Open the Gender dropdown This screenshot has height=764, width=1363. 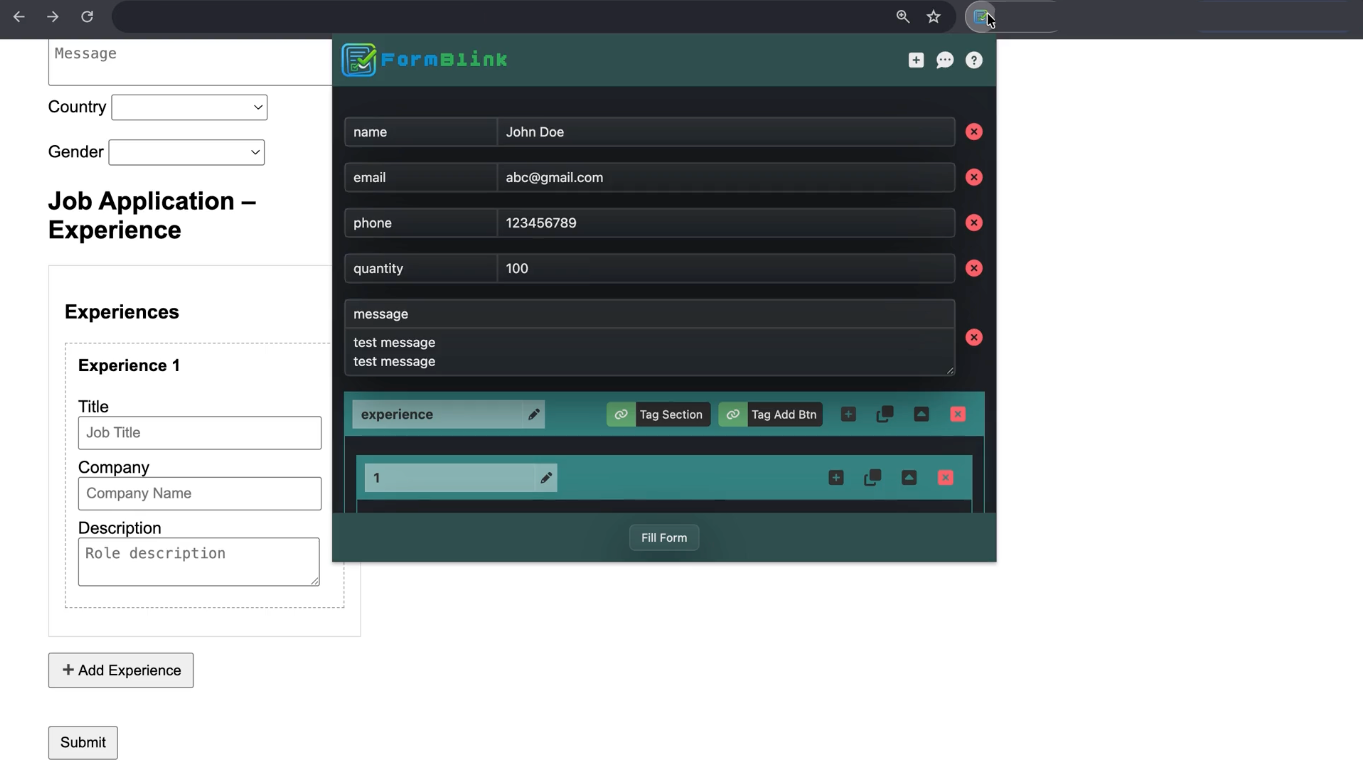(186, 152)
